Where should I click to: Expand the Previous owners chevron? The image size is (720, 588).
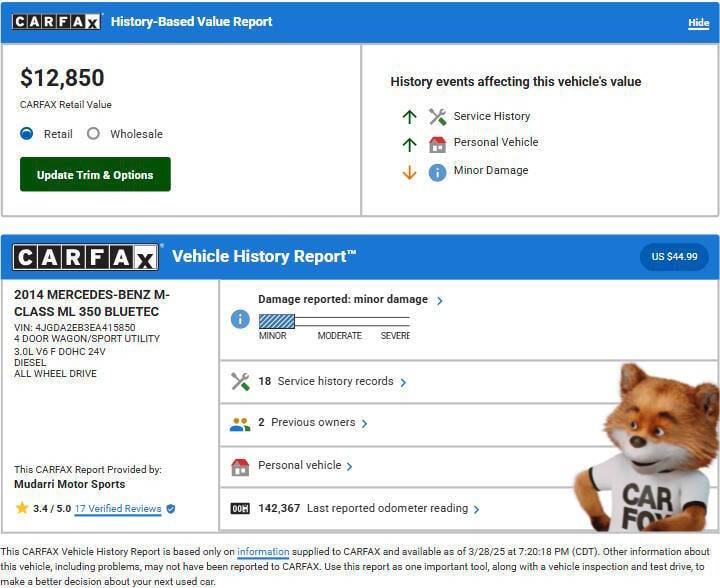365,423
